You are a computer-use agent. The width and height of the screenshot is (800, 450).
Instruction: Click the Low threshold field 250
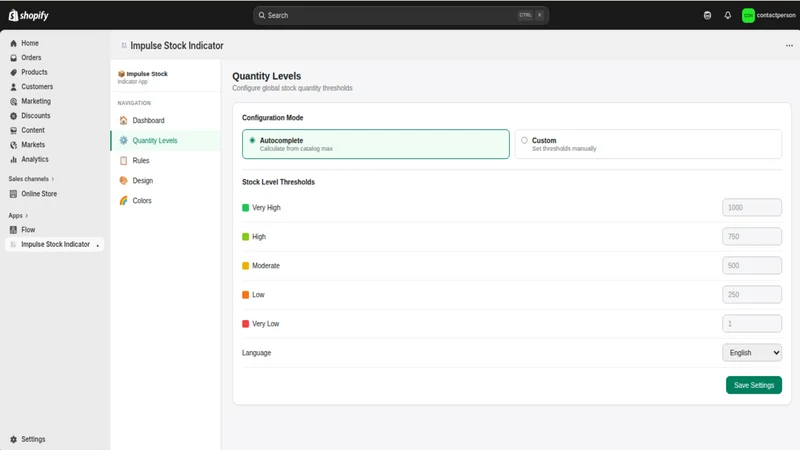(x=752, y=295)
